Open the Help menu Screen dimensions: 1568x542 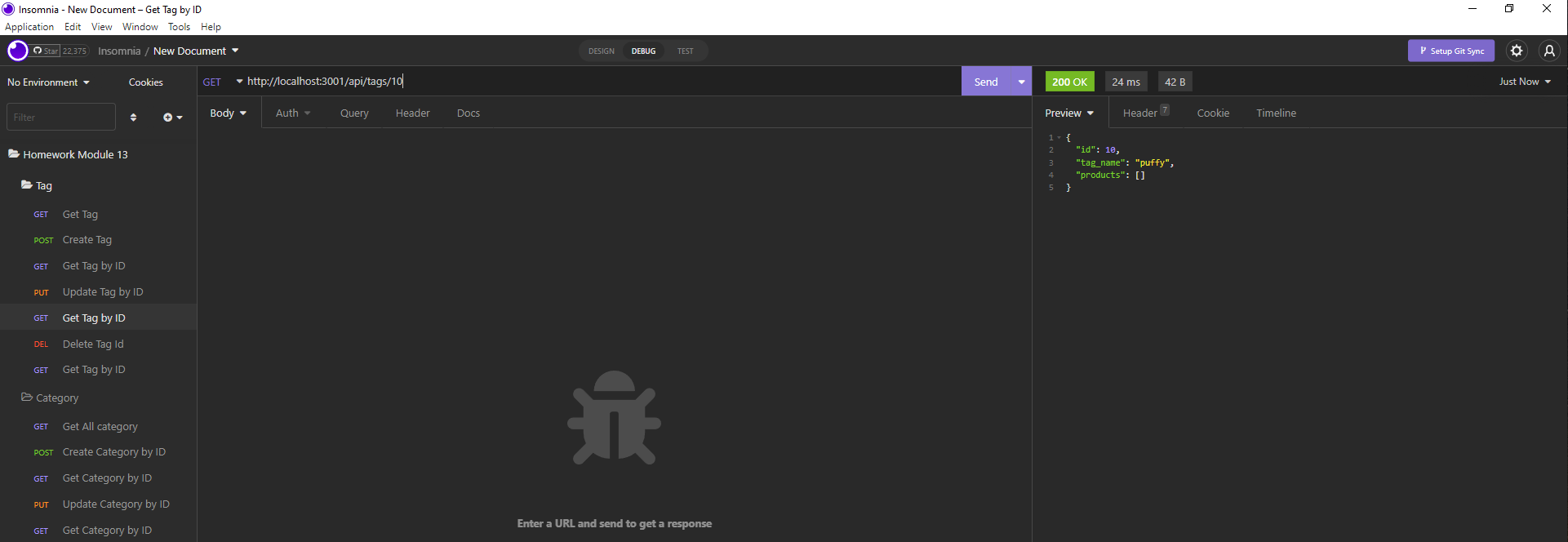click(211, 27)
